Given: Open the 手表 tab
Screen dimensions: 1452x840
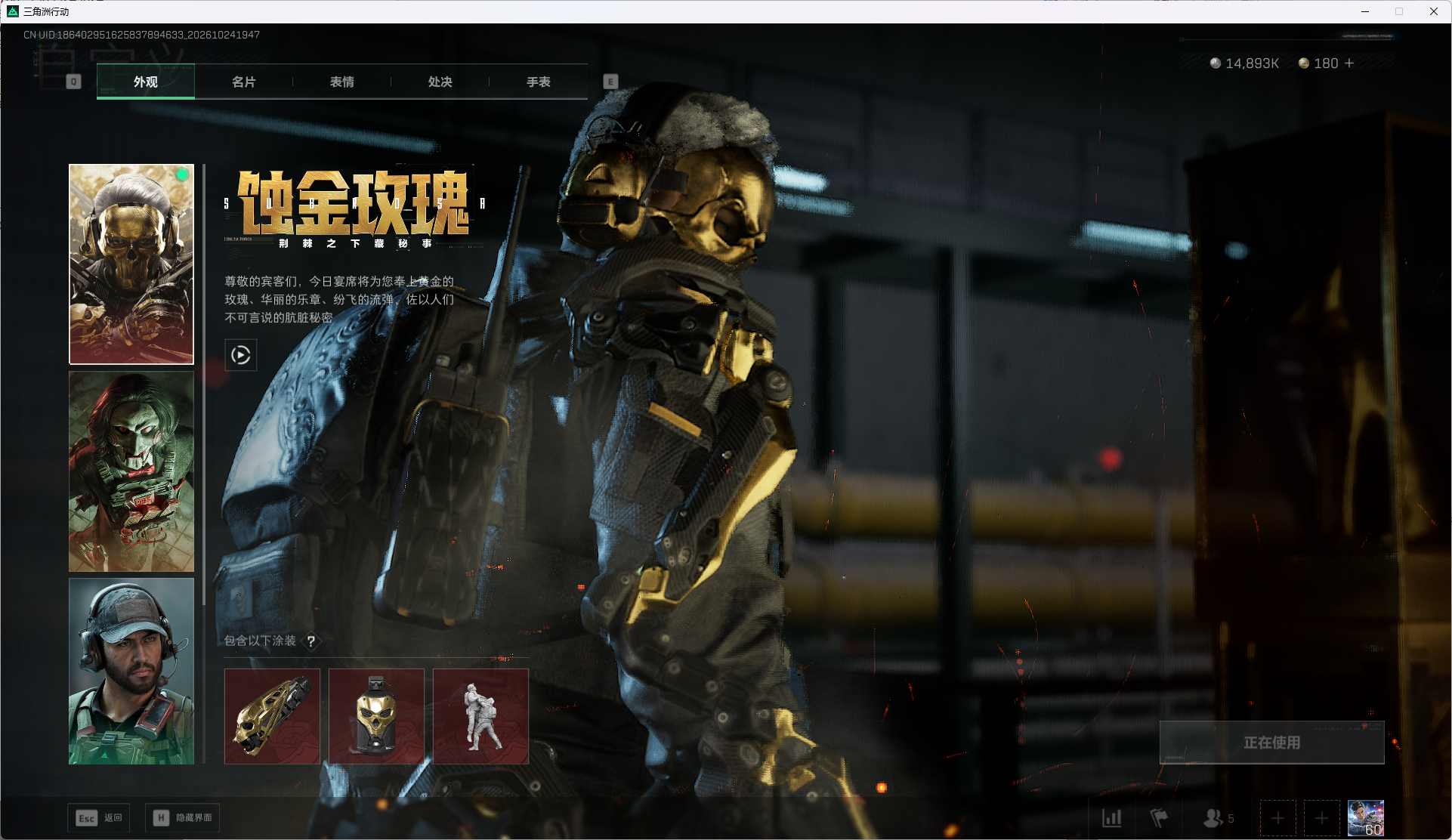Looking at the screenshot, I should pyautogui.click(x=538, y=82).
